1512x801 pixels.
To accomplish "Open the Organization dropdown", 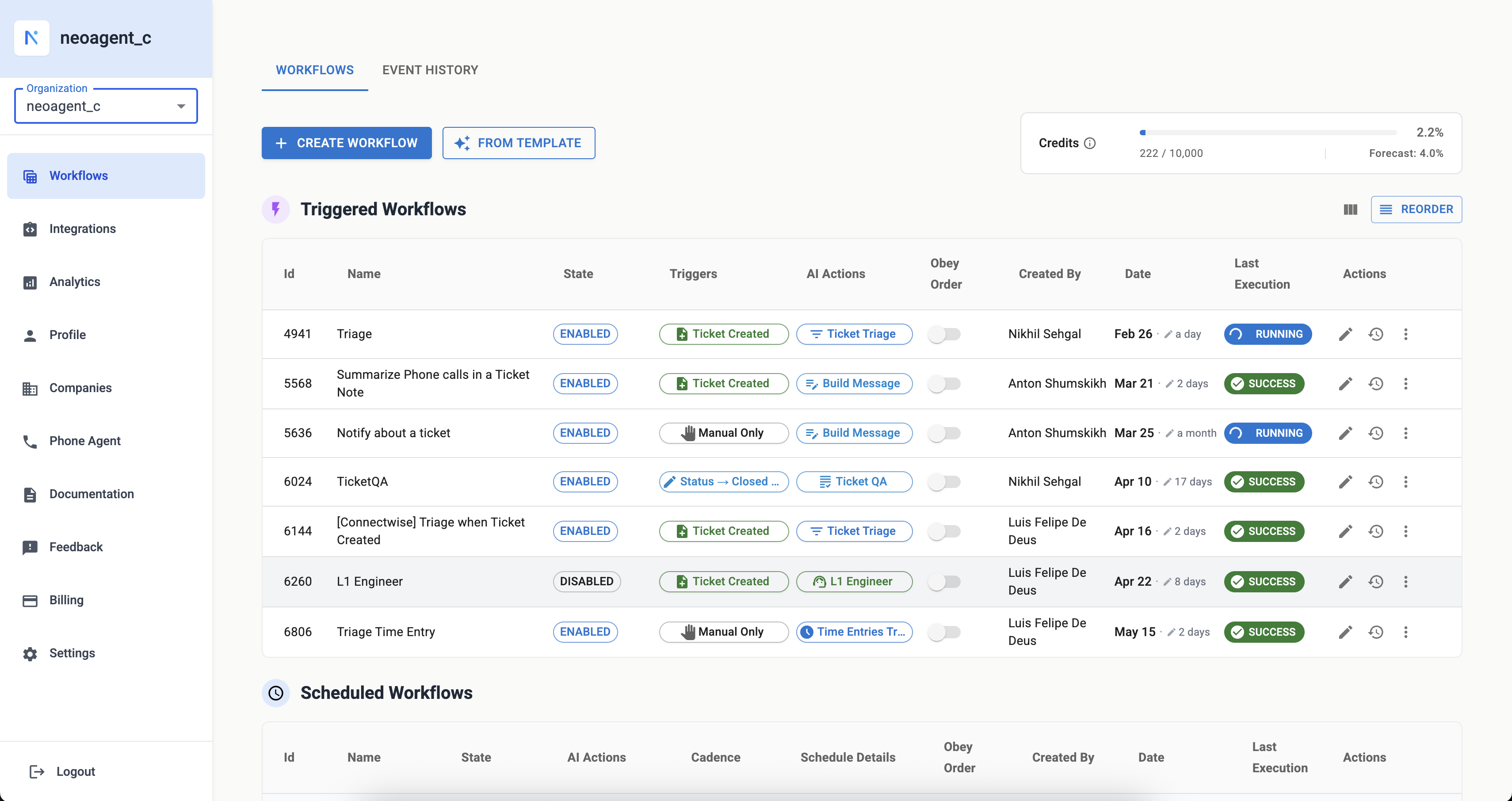I will pos(106,106).
